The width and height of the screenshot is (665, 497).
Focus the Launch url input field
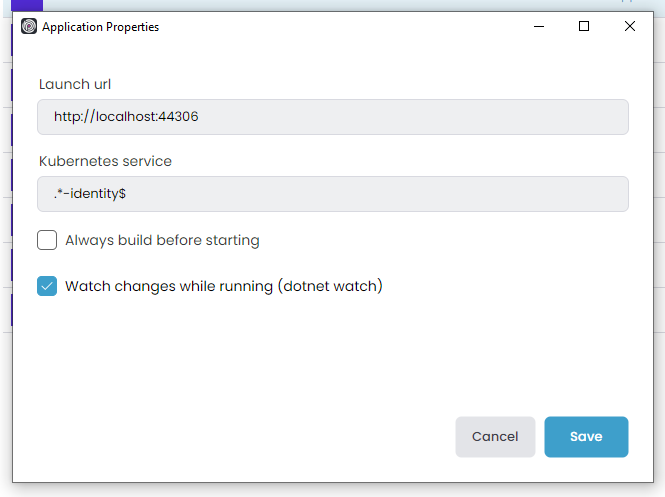tap(400, 116)
